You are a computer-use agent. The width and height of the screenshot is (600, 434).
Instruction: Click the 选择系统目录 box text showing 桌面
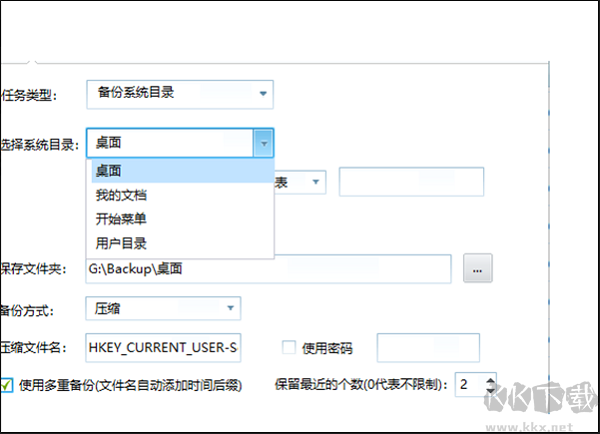click(x=168, y=144)
